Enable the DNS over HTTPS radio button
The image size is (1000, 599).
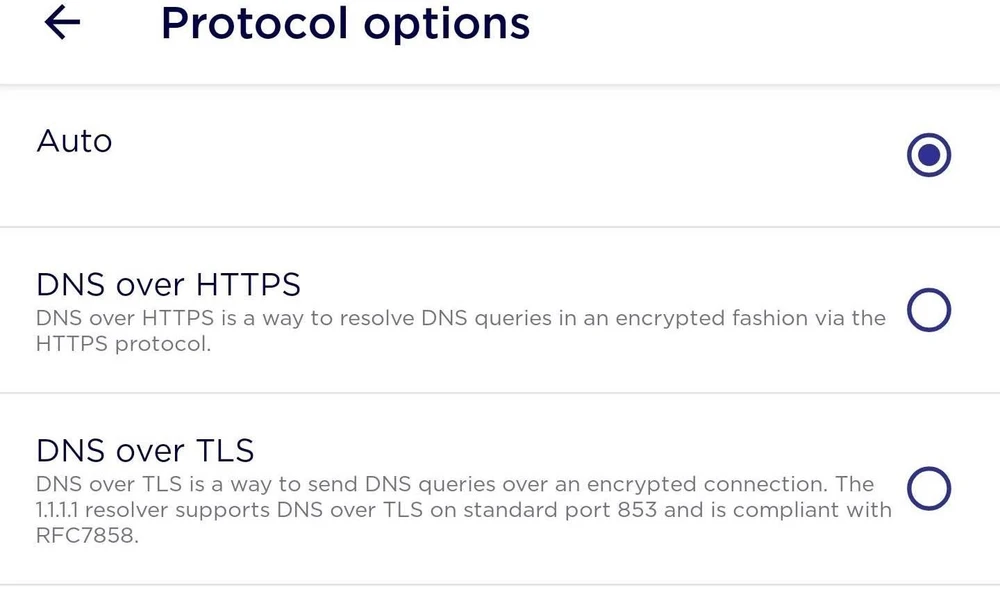(928, 312)
